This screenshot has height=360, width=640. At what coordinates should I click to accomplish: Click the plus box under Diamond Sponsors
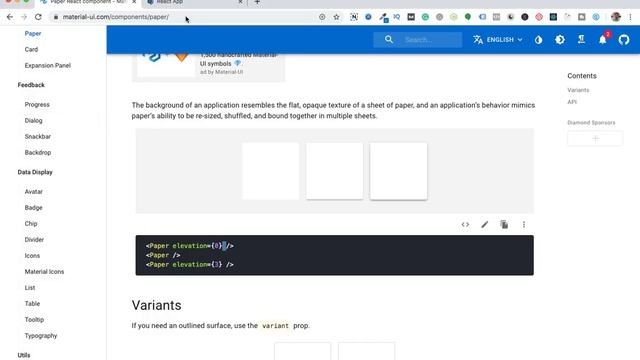point(595,139)
